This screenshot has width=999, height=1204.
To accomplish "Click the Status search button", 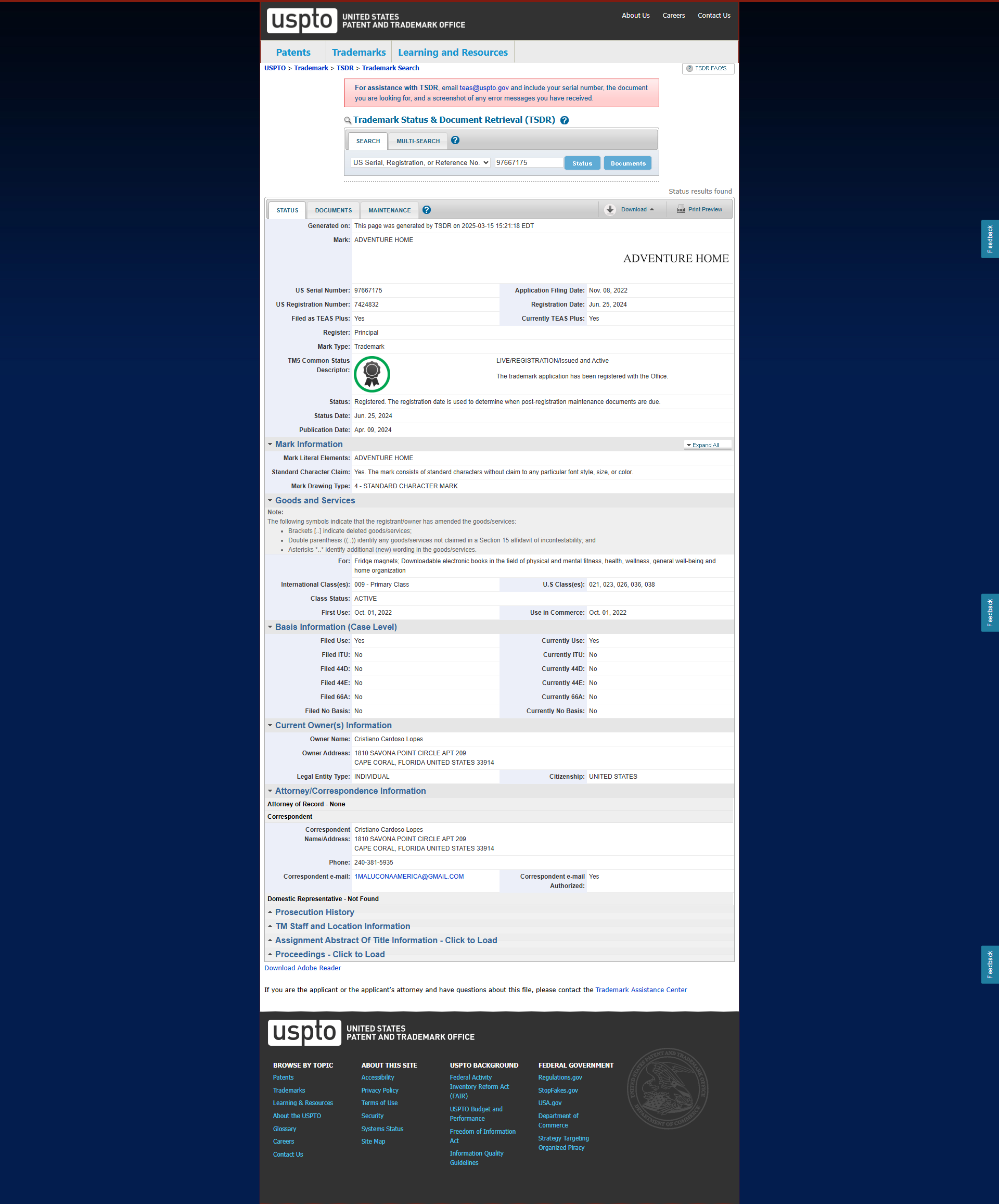I will [582, 163].
